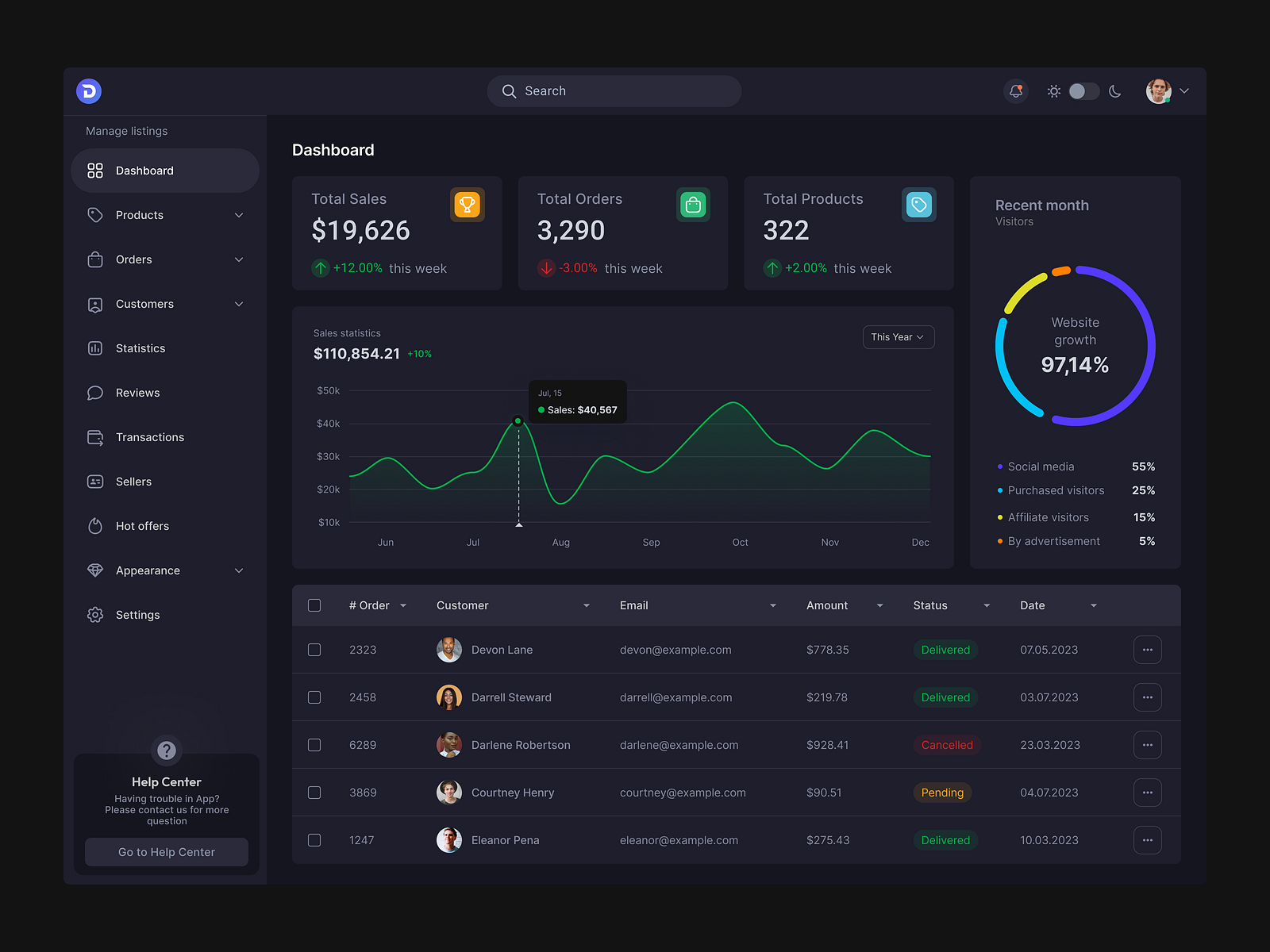
Task: Select the Sellers sidebar icon
Action: click(x=95, y=482)
